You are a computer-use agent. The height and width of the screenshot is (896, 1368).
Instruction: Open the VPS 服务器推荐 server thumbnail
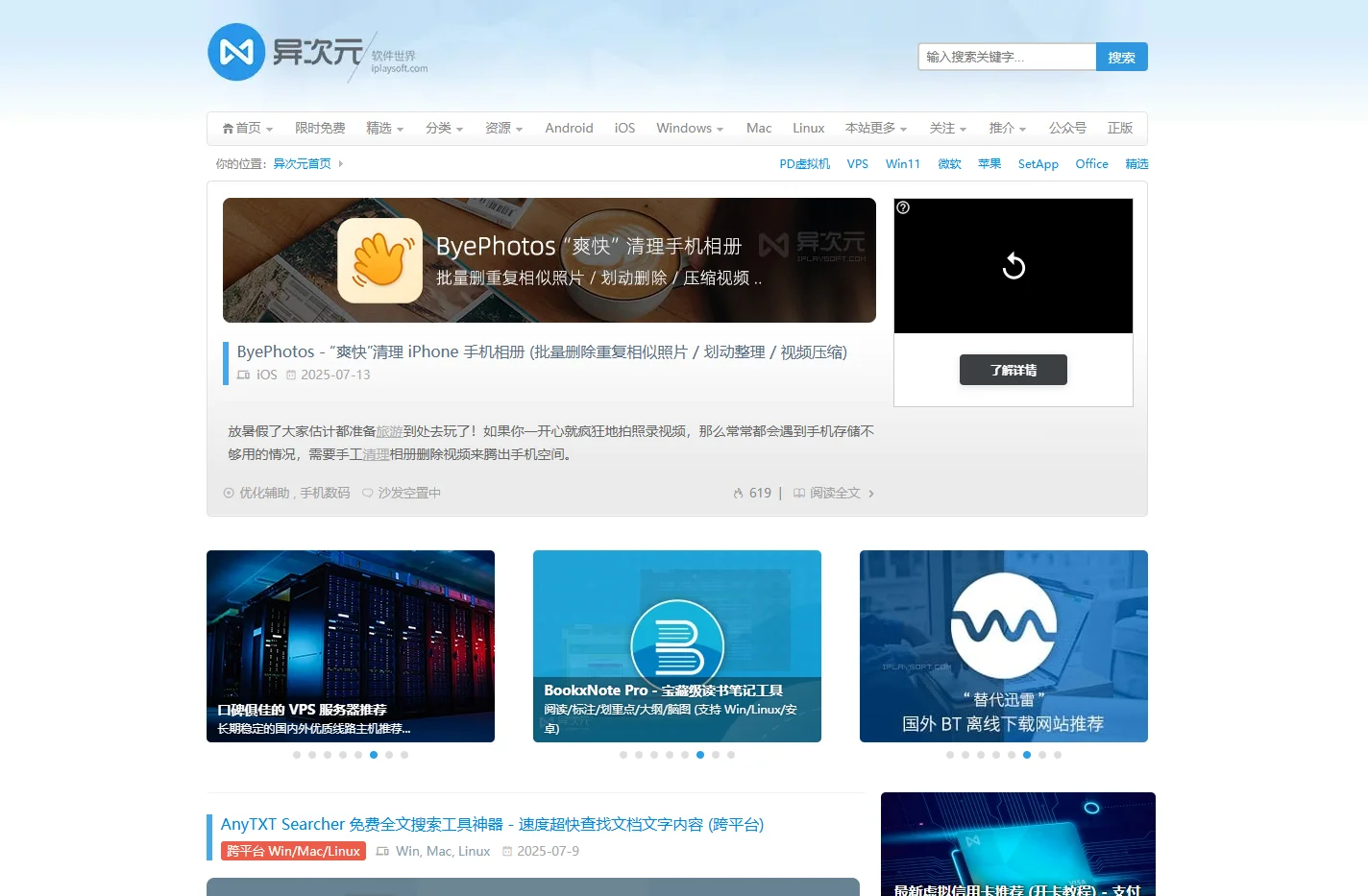coord(351,646)
